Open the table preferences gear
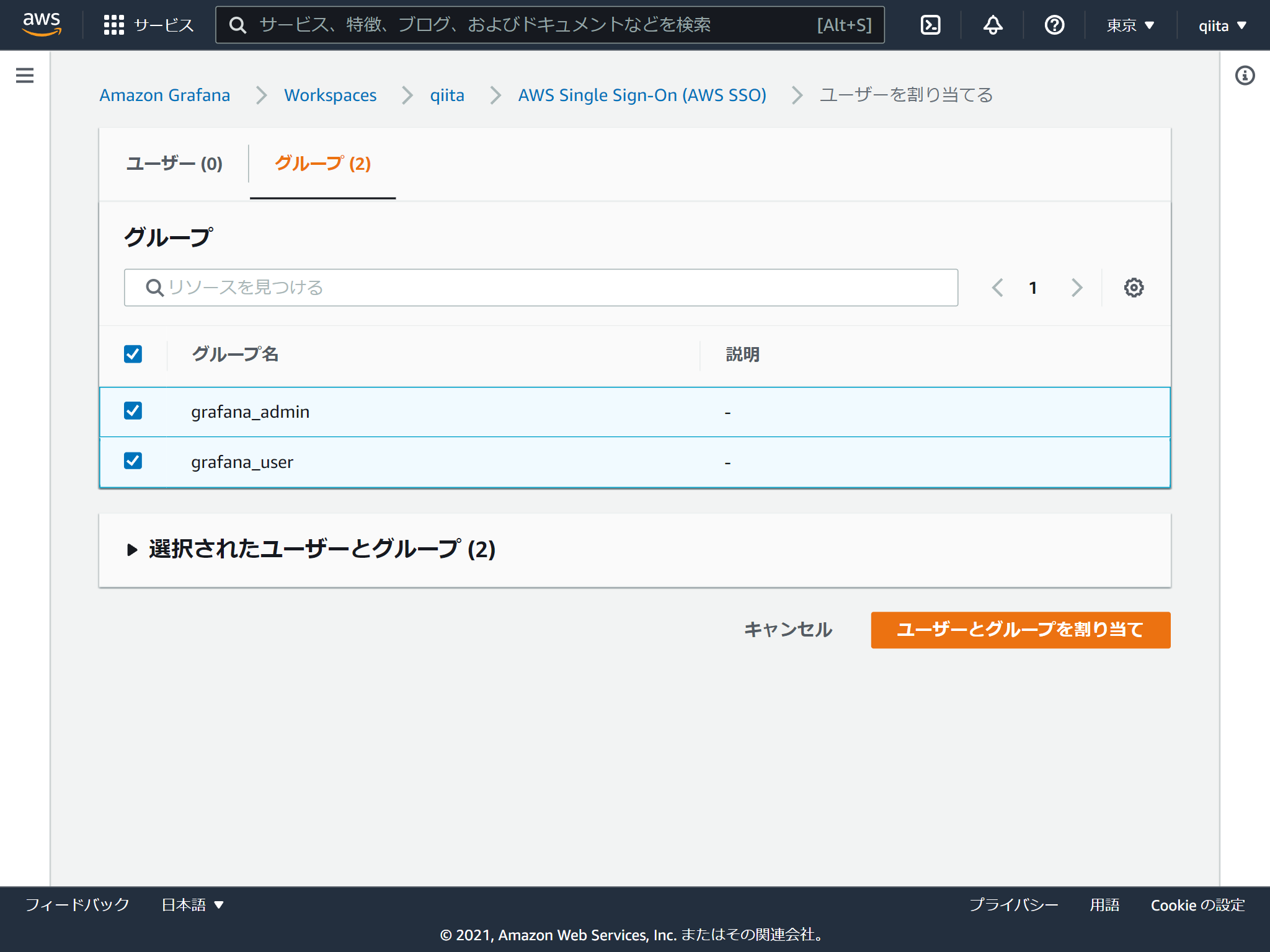Image resolution: width=1270 pixels, height=952 pixels. (x=1134, y=287)
